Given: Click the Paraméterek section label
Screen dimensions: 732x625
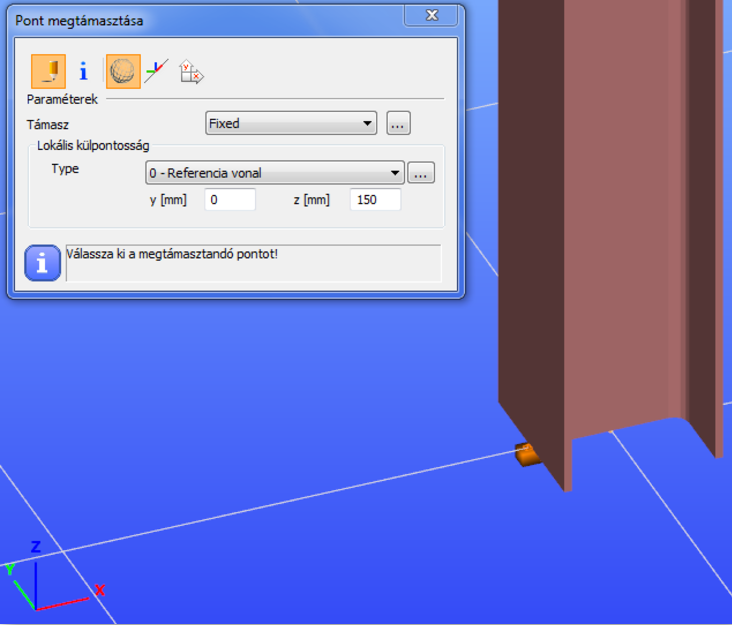Looking at the screenshot, I should 62,99.
